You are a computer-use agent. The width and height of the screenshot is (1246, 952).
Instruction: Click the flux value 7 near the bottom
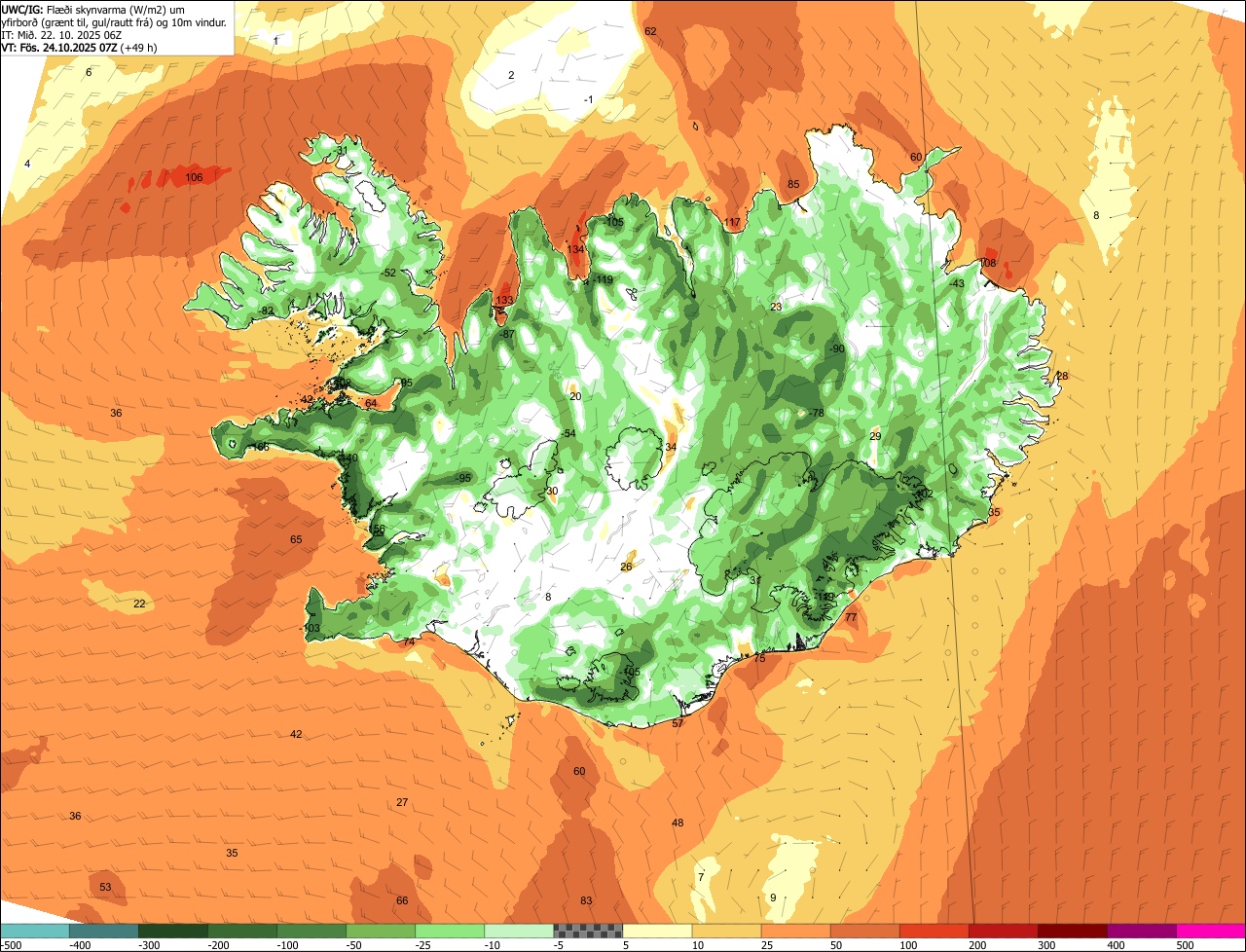click(x=701, y=877)
